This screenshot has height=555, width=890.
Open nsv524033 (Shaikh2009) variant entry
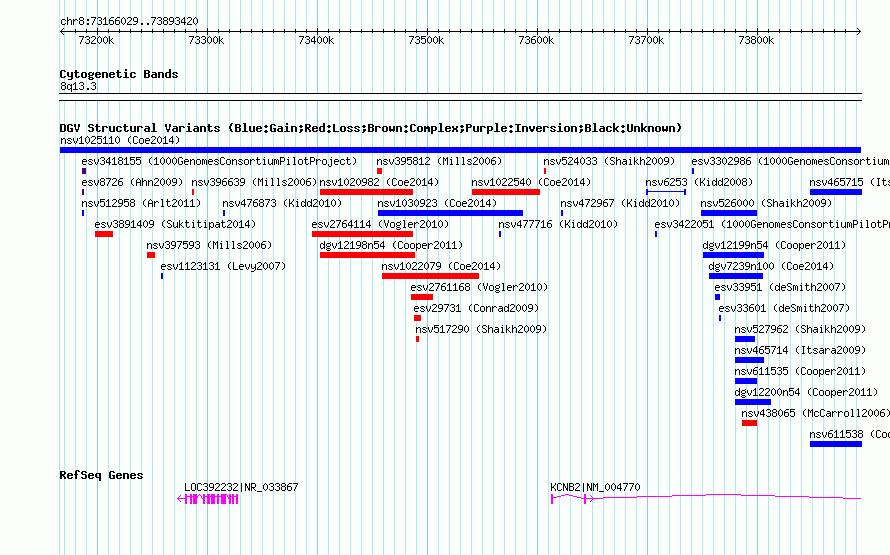click(x=609, y=161)
